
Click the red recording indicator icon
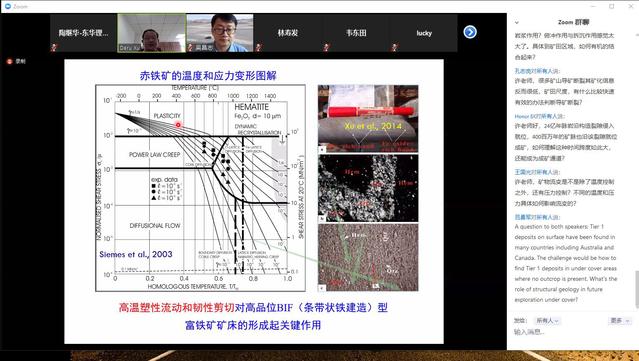tap(9, 61)
